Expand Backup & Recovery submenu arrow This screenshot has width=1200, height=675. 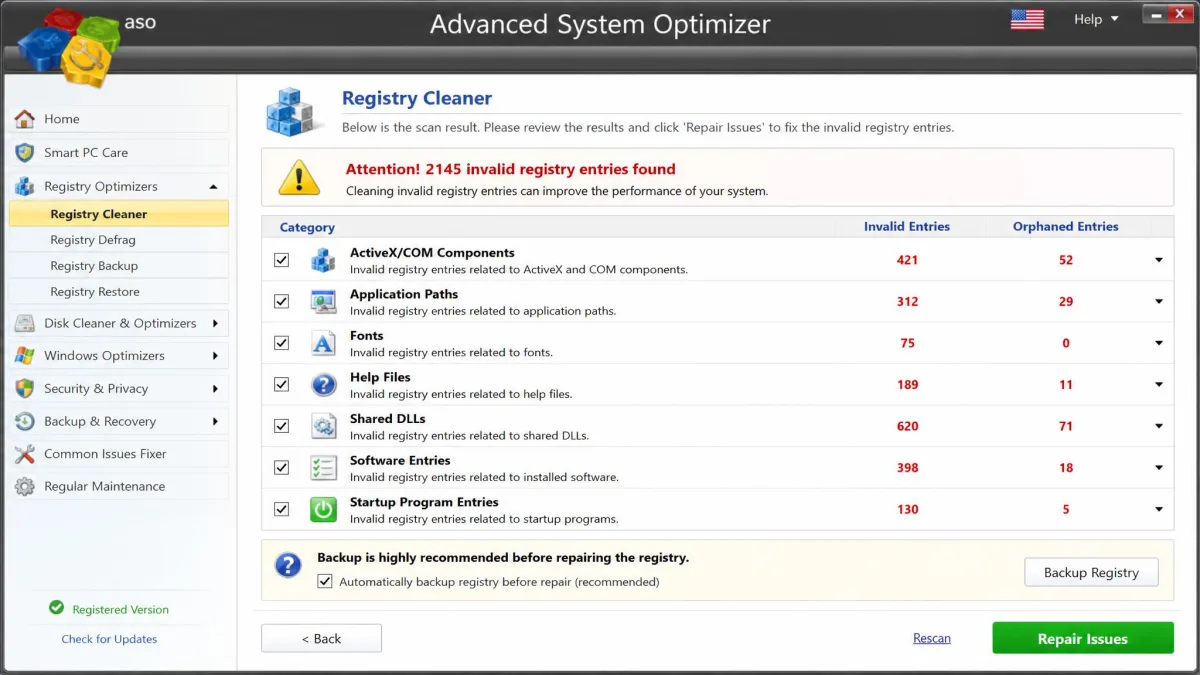215,422
